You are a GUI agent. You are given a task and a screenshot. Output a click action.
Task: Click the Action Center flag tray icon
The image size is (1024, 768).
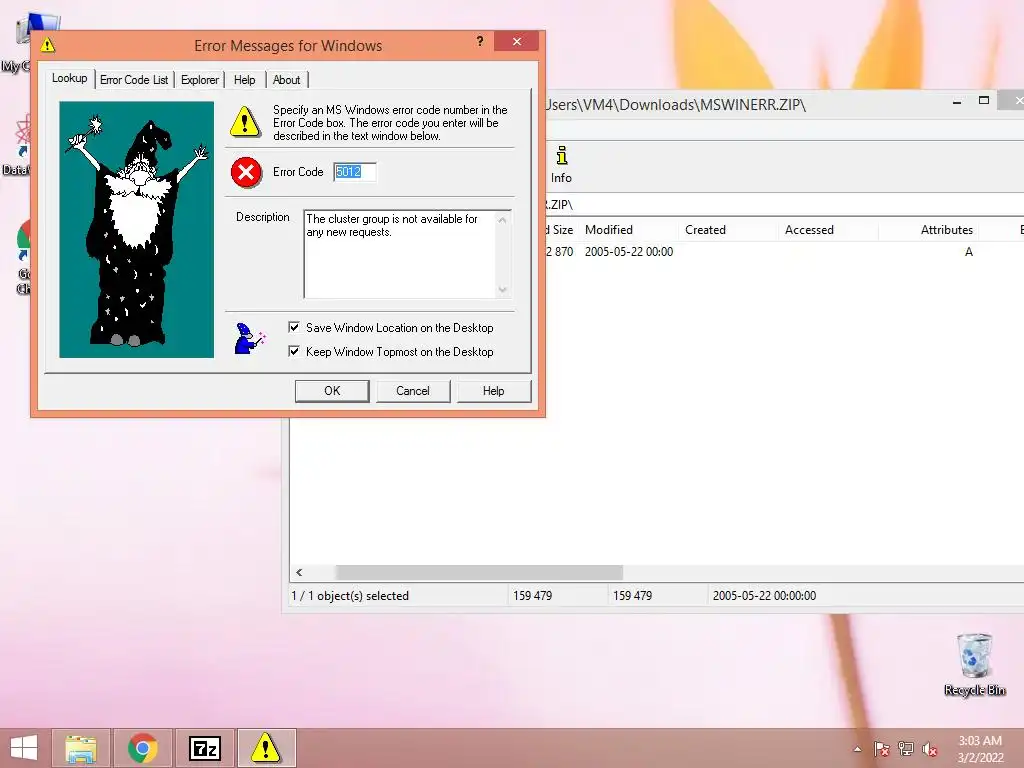(x=881, y=749)
